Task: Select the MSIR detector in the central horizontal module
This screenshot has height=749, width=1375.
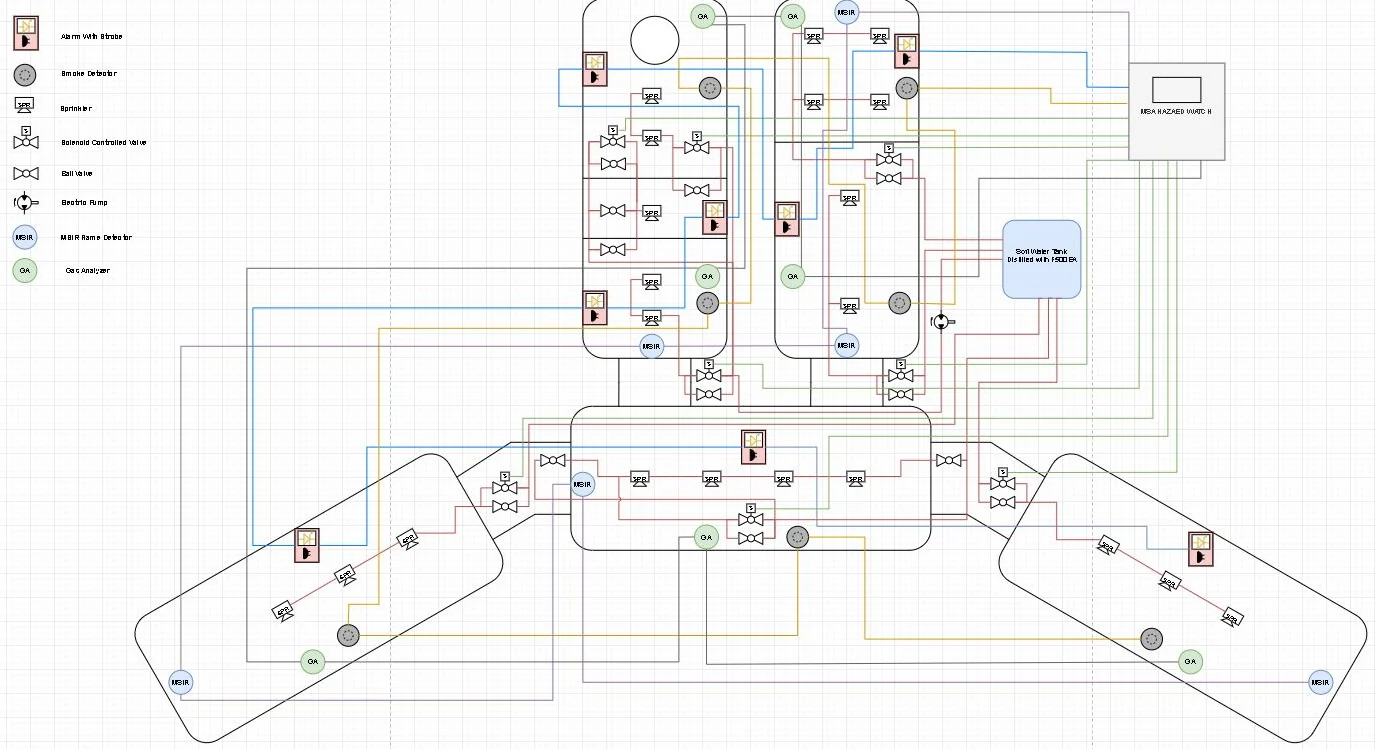Action: [582, 485]
